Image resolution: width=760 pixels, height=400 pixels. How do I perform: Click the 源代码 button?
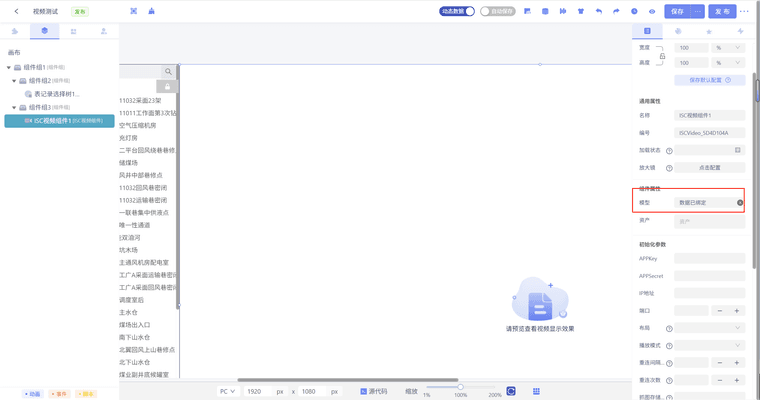374,391
